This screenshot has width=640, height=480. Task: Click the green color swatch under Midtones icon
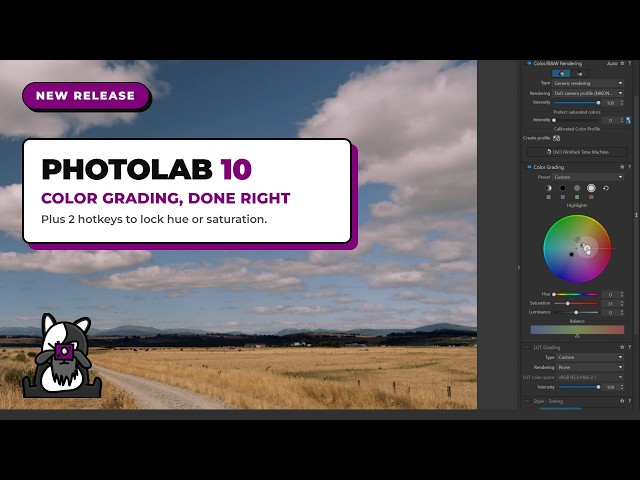pos(577,197)
